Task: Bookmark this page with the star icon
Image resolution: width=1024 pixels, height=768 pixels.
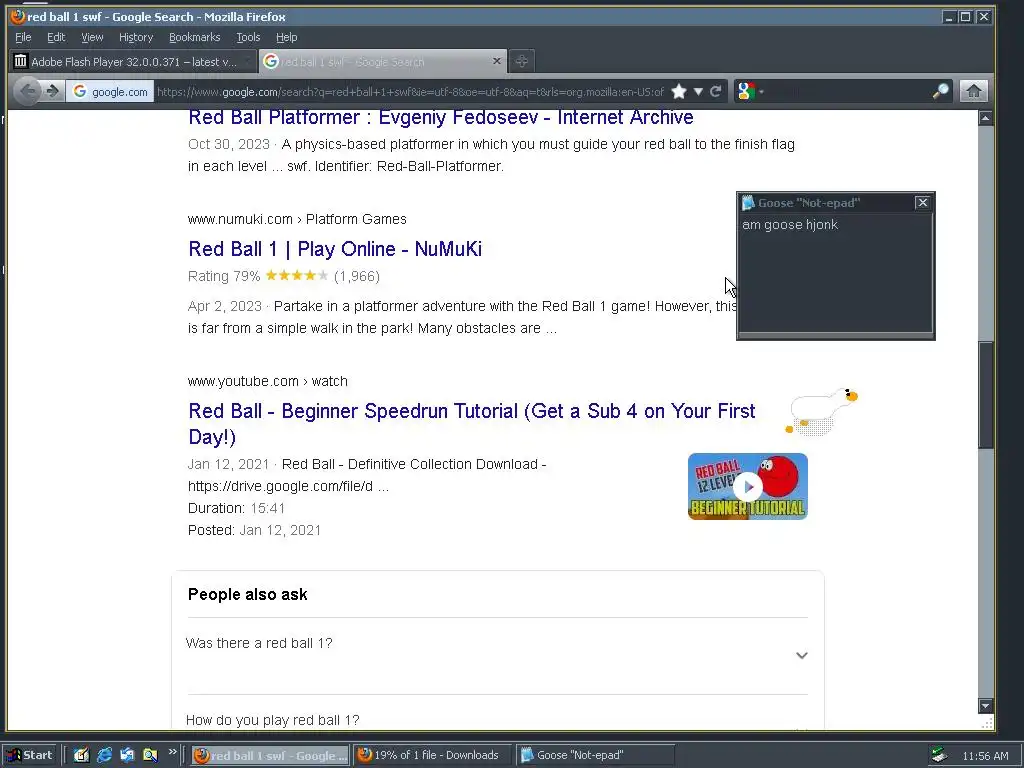Action: coord(679,91)
